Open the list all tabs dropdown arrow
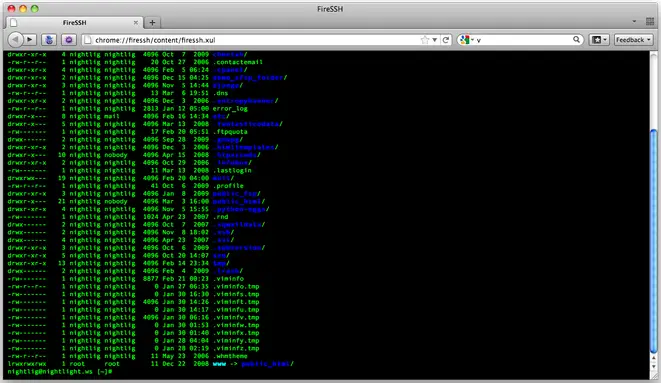This screenshot has height=383, width=661. 634,21
